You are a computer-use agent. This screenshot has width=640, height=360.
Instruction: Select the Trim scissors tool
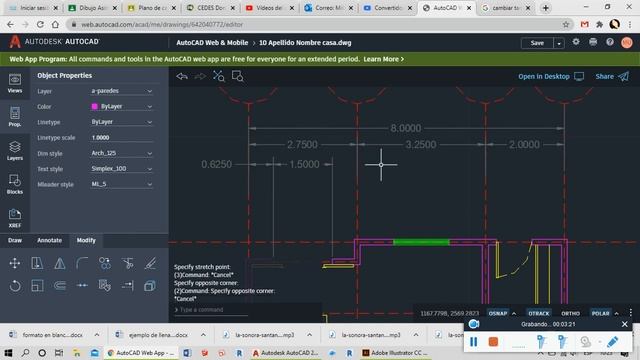click(x=127, y=263)
